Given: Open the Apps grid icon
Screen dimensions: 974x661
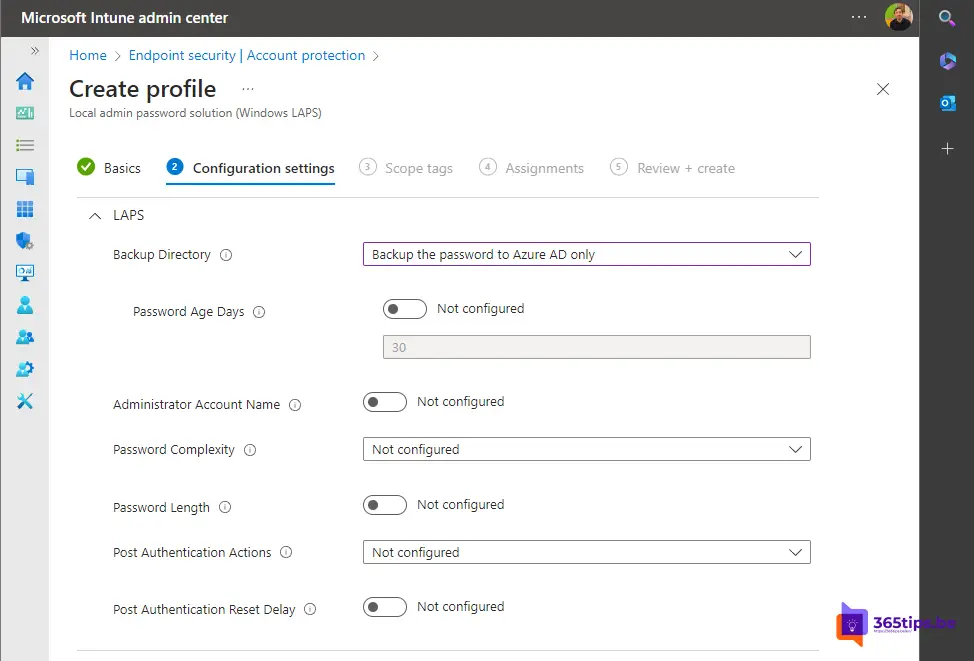Looking at the screenshot, I should tap(25, 209).
